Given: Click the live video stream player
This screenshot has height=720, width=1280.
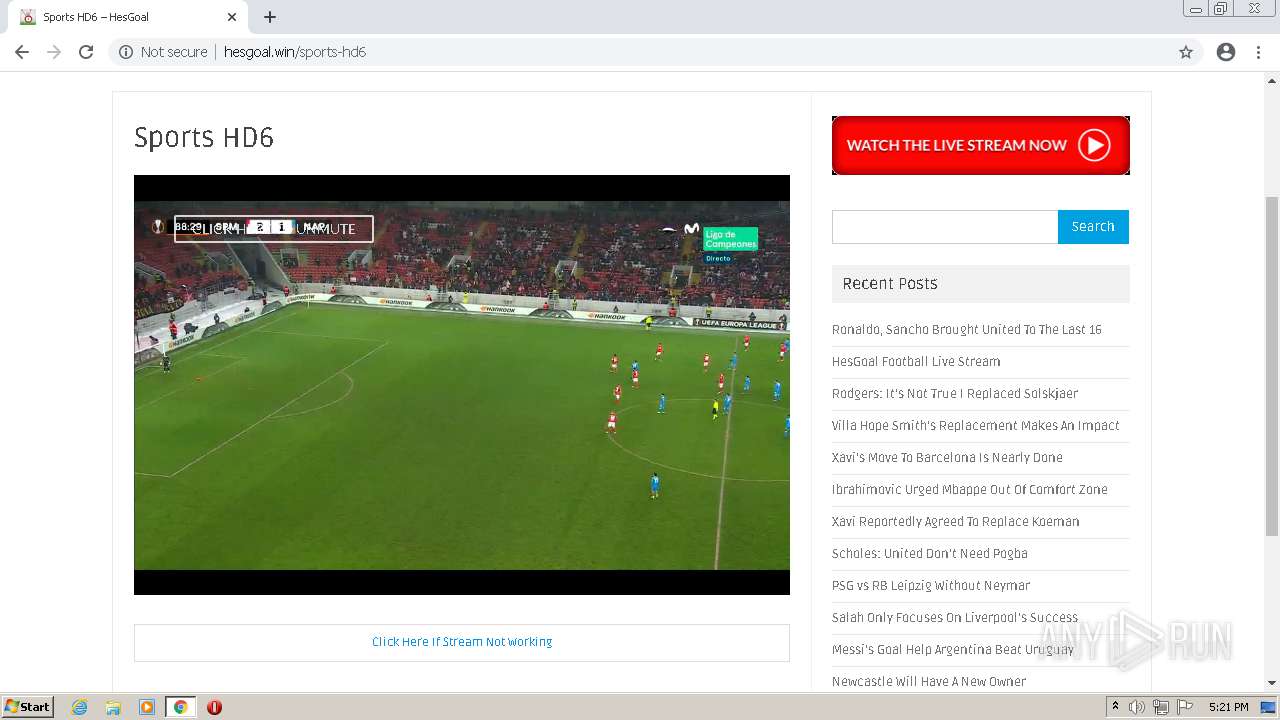Looking at the screenshot, I should pyautogui.click(x=462, y=385).
